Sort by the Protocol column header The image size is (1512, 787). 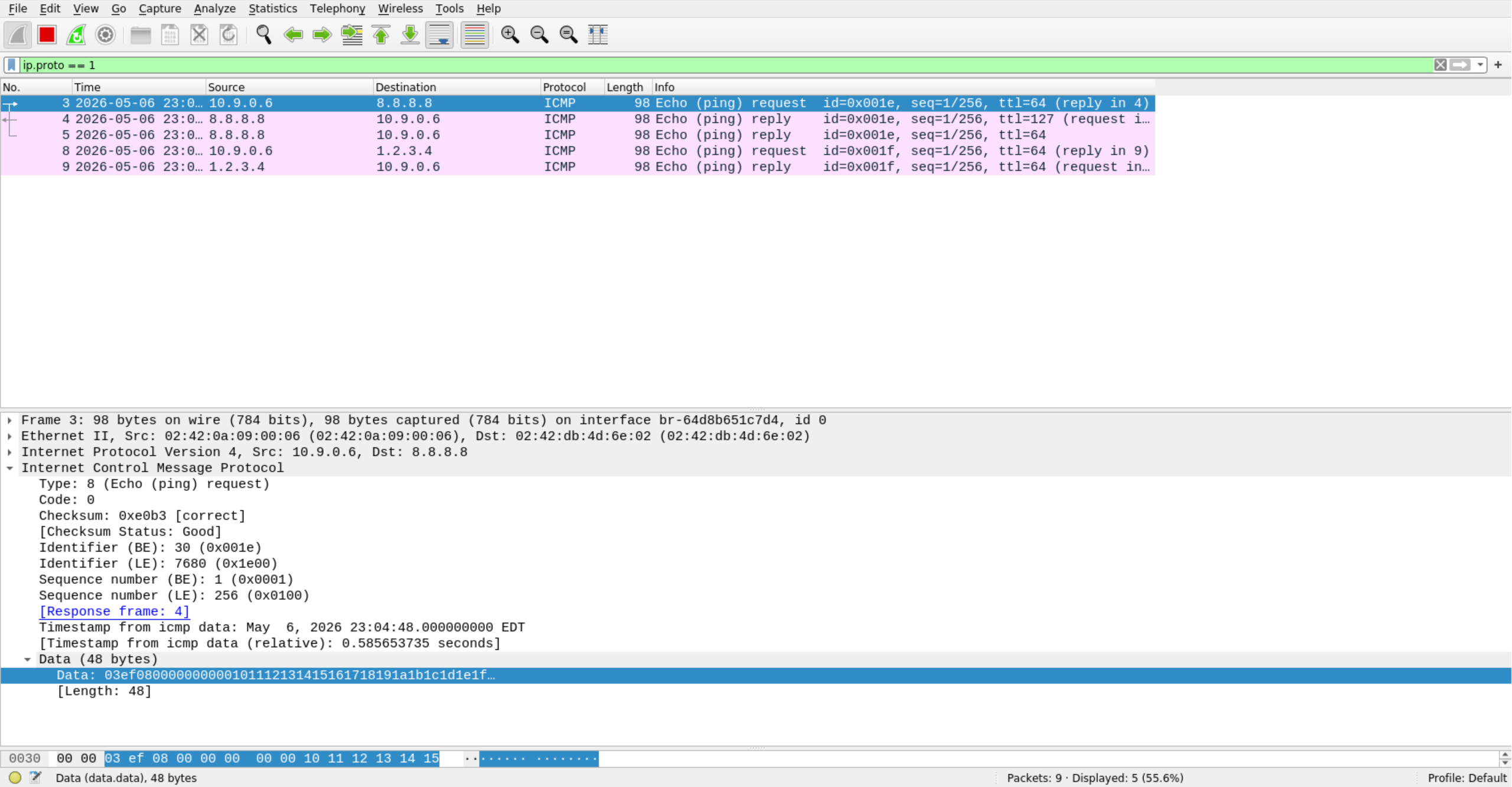[572, 87]
